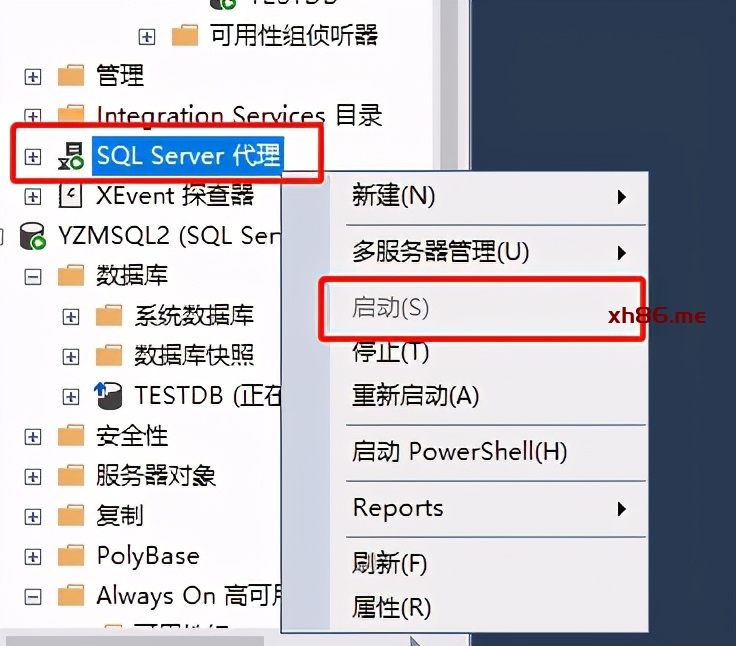736x646 pixels.
Task: Collapse the Always On 高可用性 node
Action: (32, 597)
